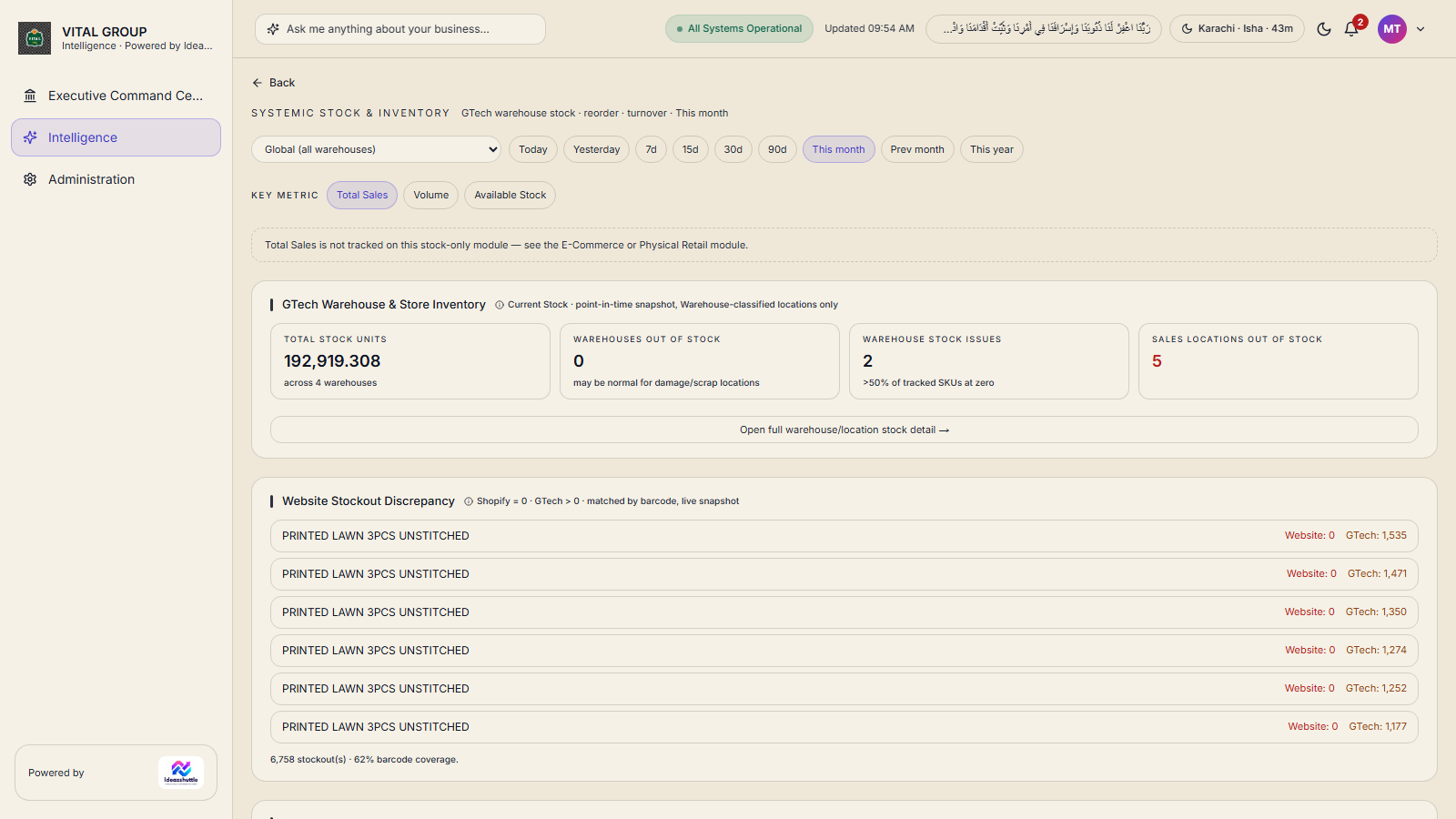Open notifications bell icon
This screenshot has width=1456, height=819.
point(1351,29)
